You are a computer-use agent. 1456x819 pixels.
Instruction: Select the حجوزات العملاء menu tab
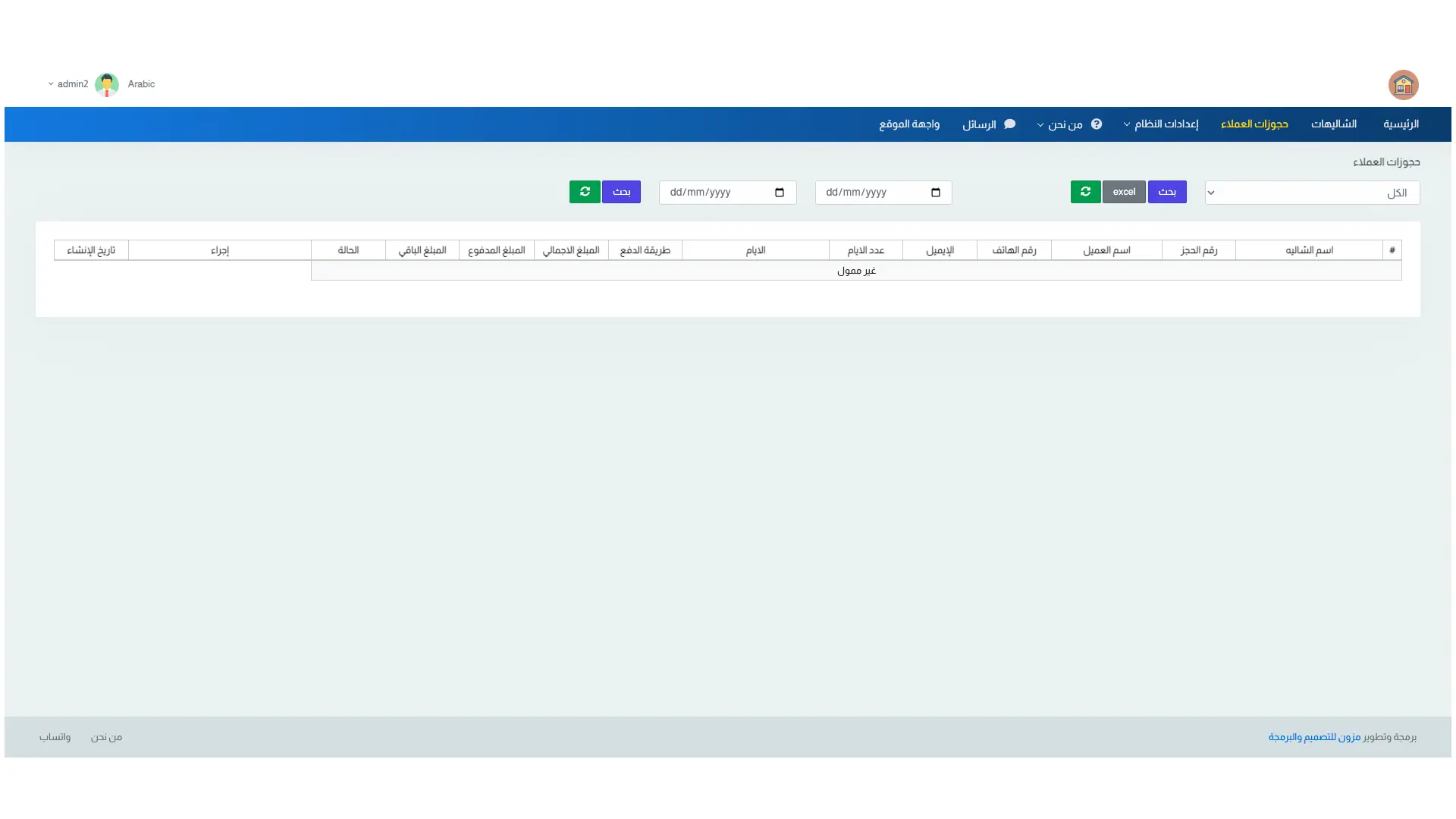1254,124
